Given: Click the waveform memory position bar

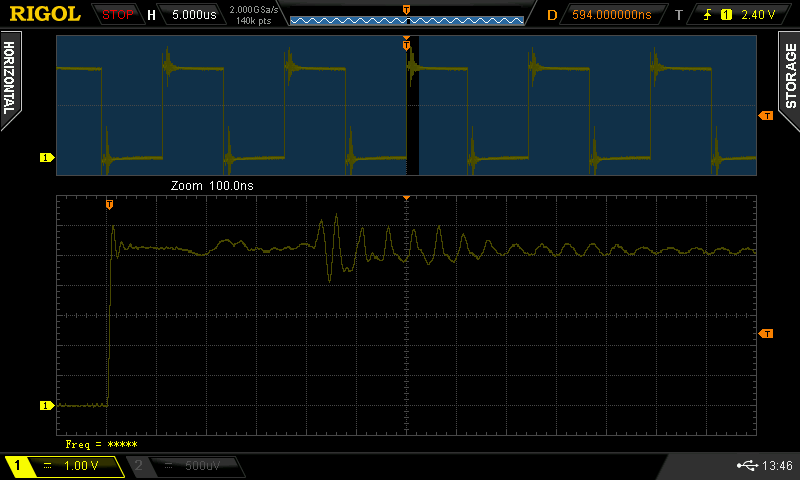Looking at the screenshot, I should coord(407,20).
